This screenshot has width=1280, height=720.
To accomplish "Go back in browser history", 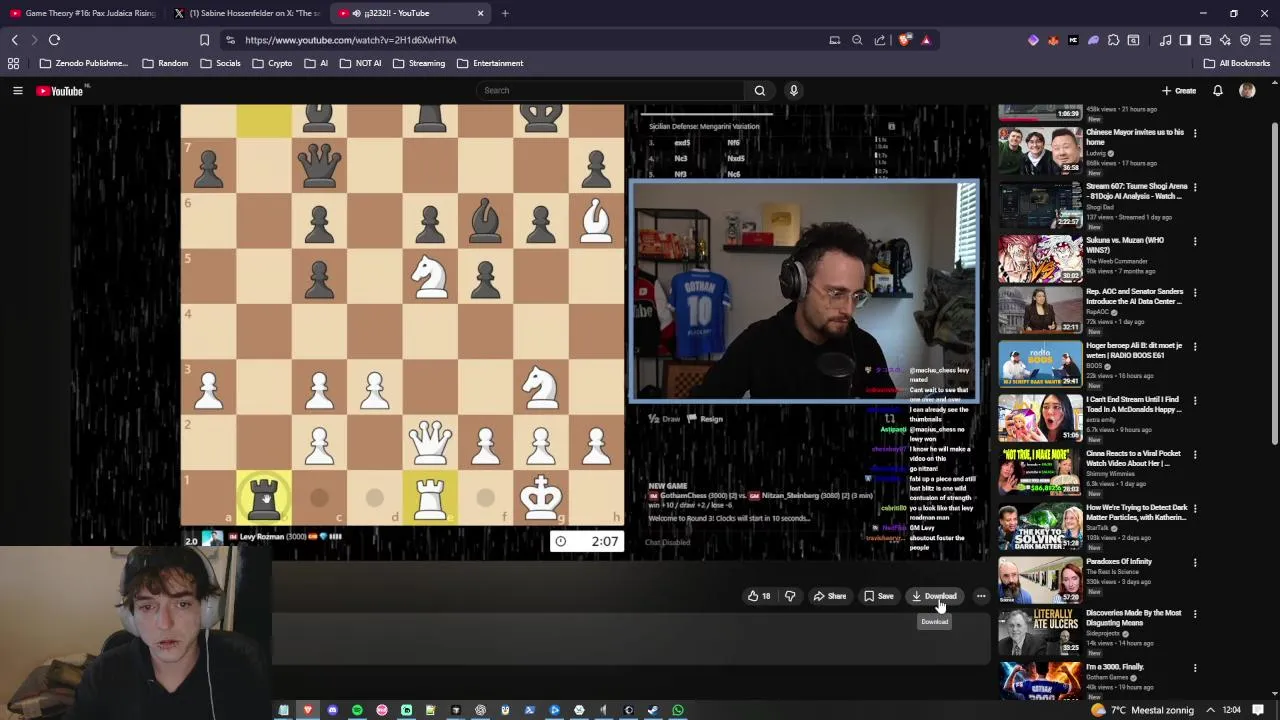I will click(x=14, y=40).
